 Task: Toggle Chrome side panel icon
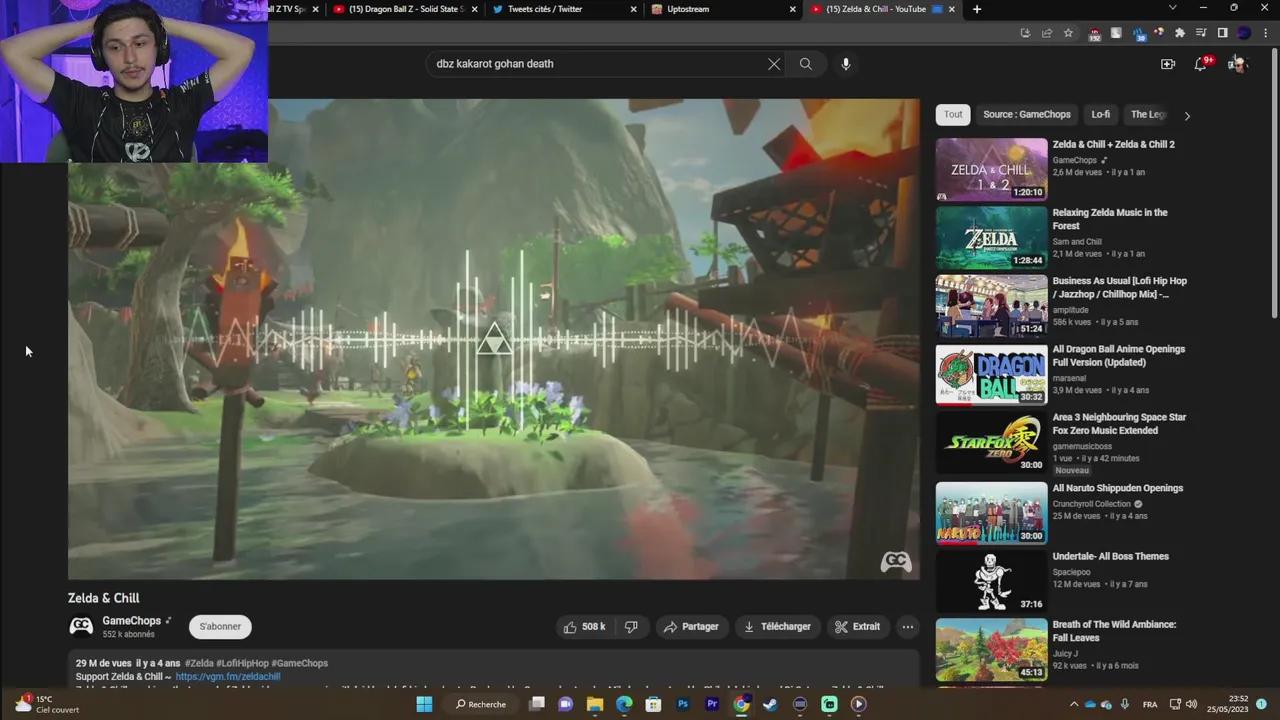coord(1222,33)
